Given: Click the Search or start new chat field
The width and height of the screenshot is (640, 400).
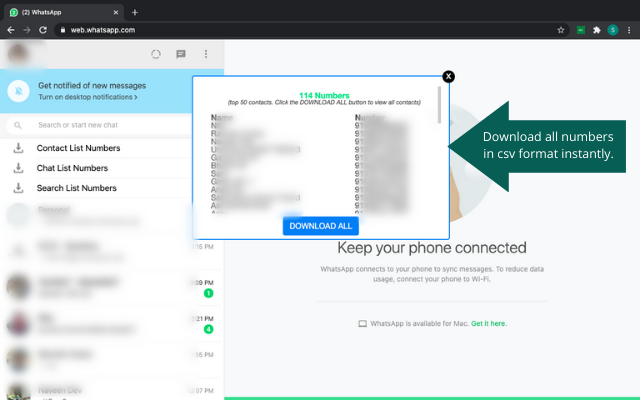Looking at the screenshot, I should pos(100,125).
